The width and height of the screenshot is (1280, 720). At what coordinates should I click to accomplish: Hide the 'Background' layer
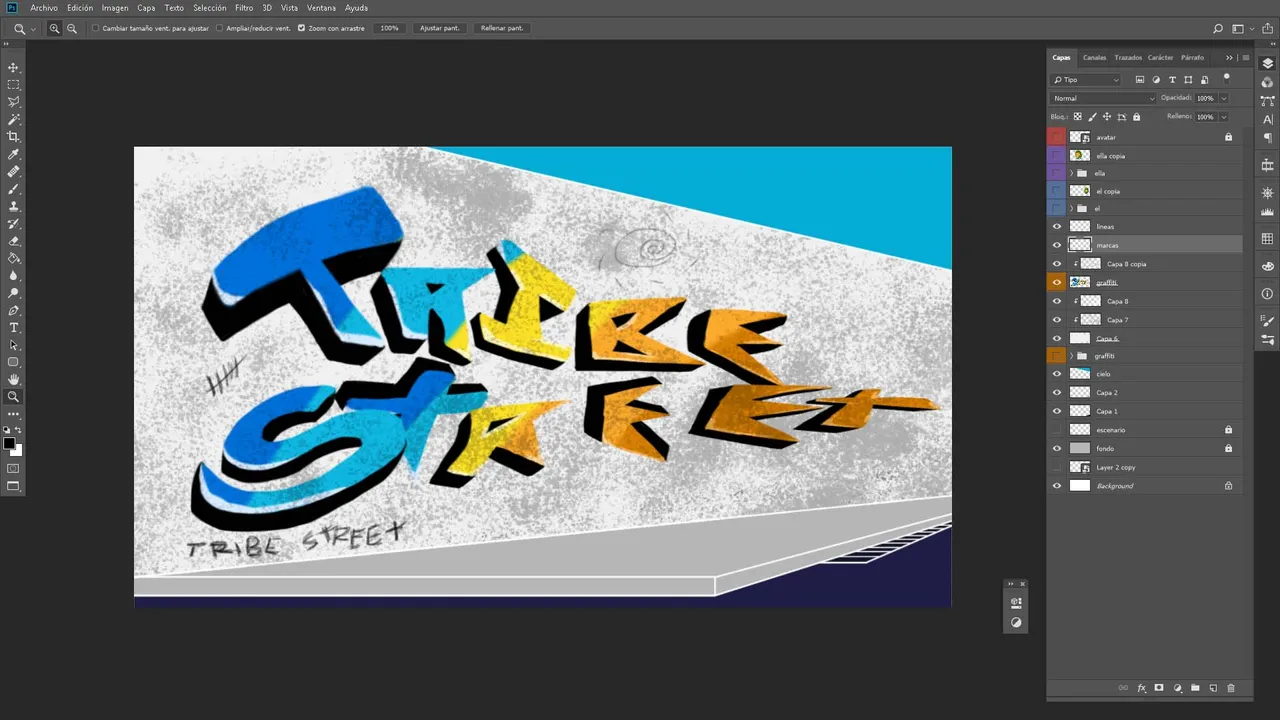[1057, 486]
